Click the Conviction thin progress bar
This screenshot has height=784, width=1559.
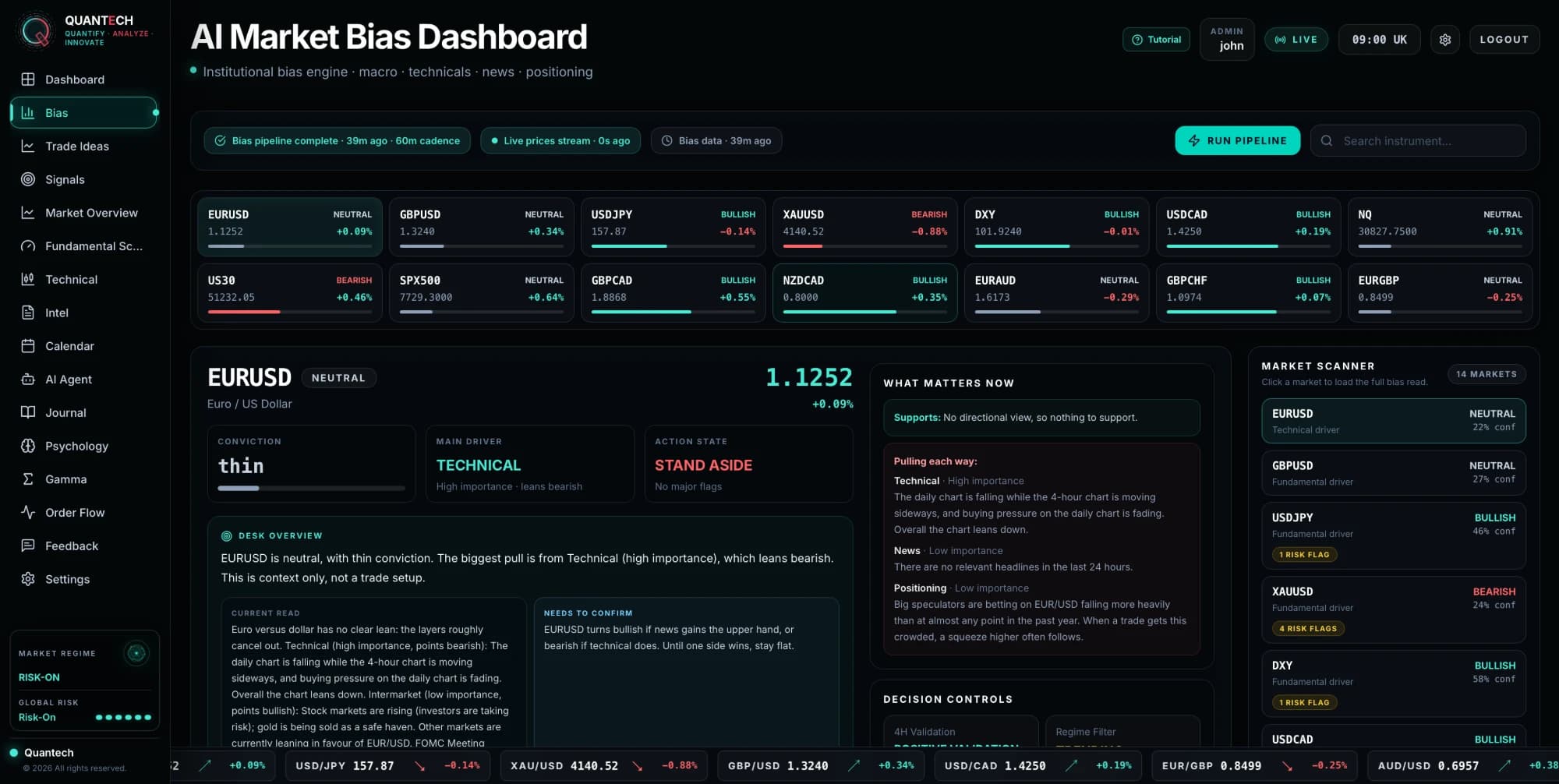pos(312,488)
